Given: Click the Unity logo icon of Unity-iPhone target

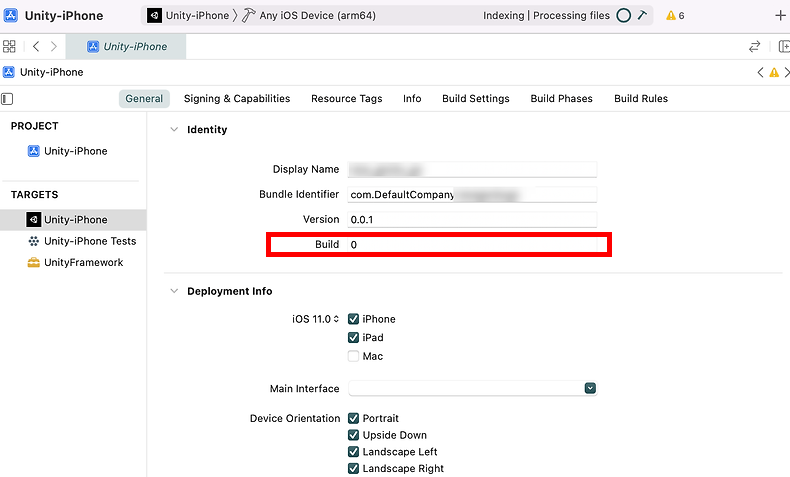Looking at the screenshot, I should coord(33,220).
